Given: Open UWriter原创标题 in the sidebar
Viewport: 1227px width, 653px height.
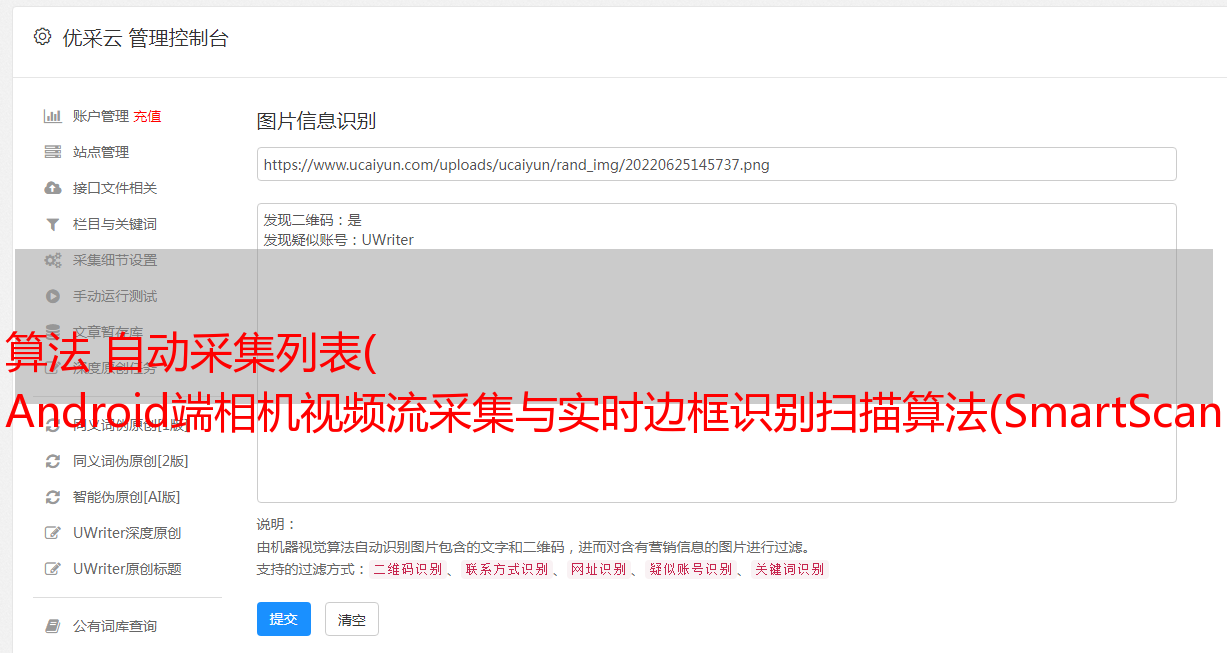Looking at the screenshot, I should (127, 569).
